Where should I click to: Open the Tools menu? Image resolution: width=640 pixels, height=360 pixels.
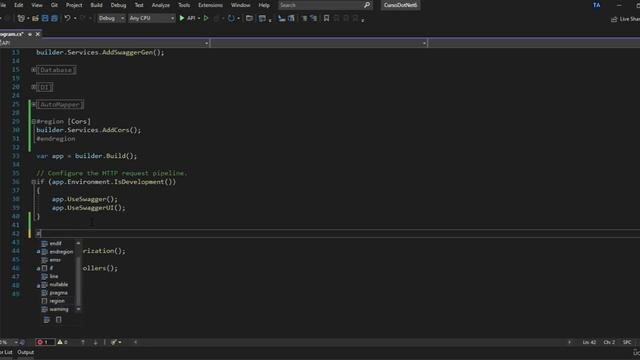pyautogui.click(x=184, y=5)
